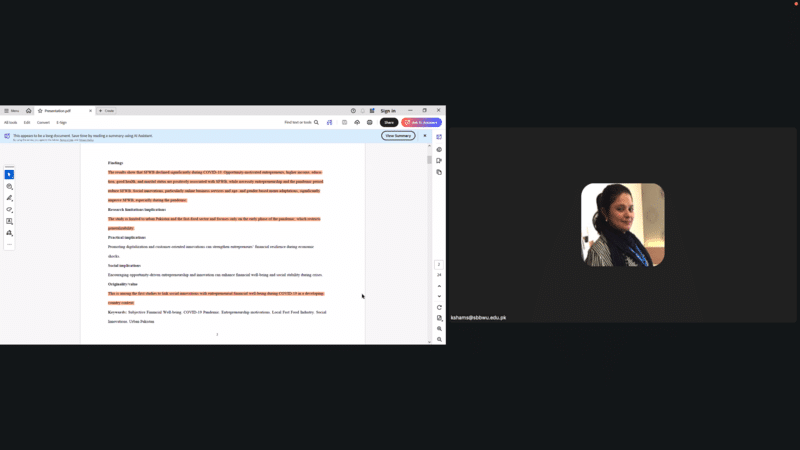Select the arrow selection tool
Screen dimensions: 800x450
pyautogui.click(x=9, y=175)
